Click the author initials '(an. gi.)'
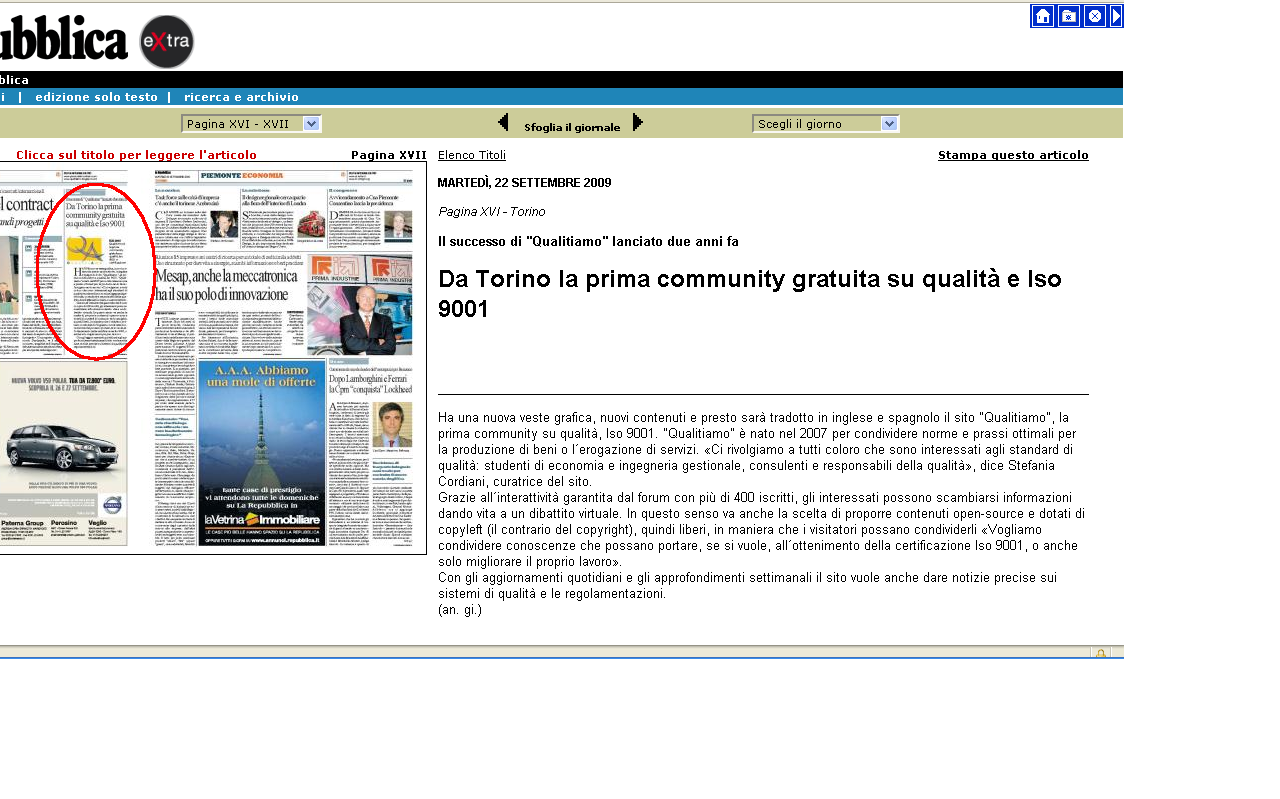 460,609
